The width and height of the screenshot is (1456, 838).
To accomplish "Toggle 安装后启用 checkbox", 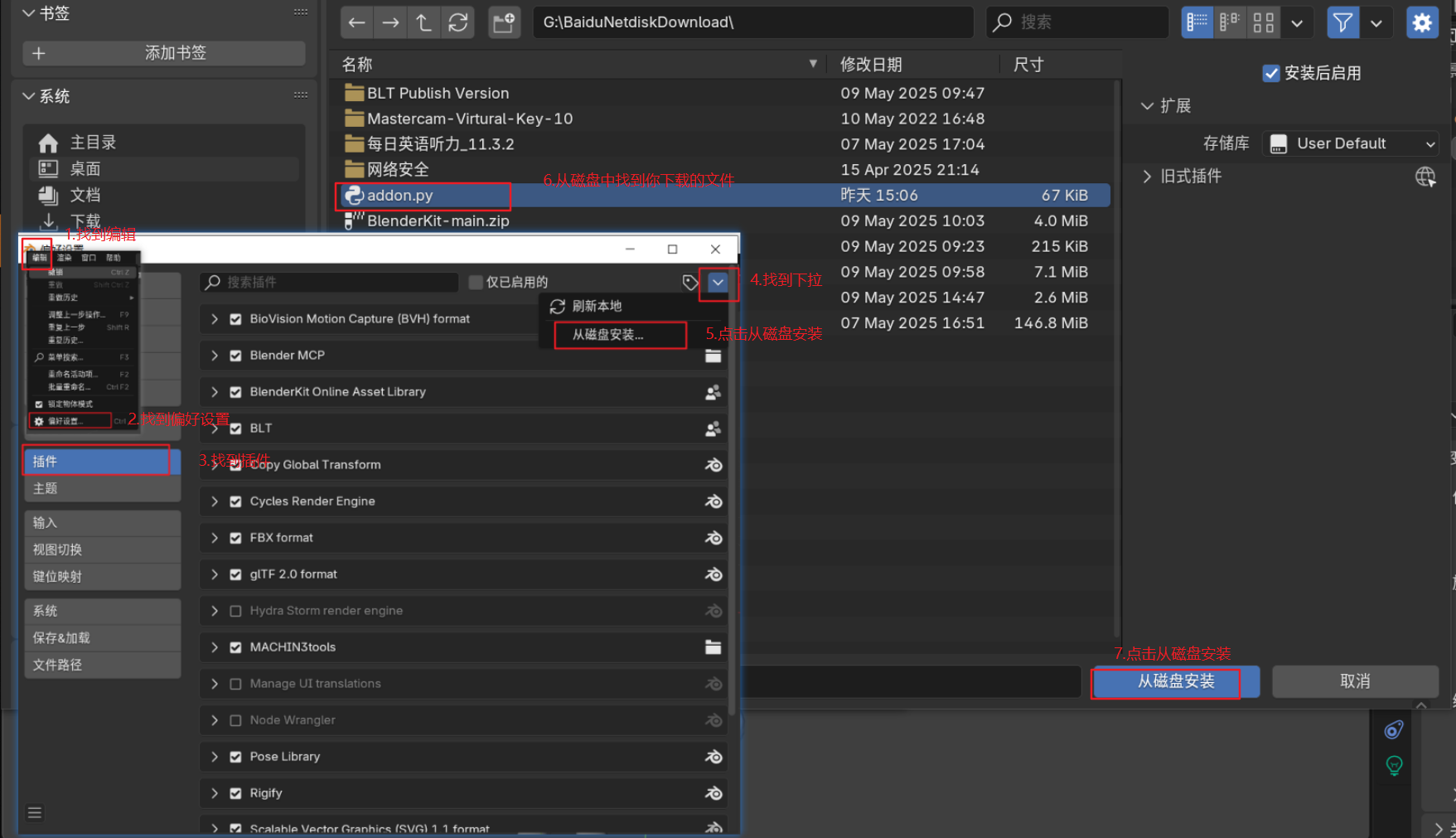I will 1270,73.
